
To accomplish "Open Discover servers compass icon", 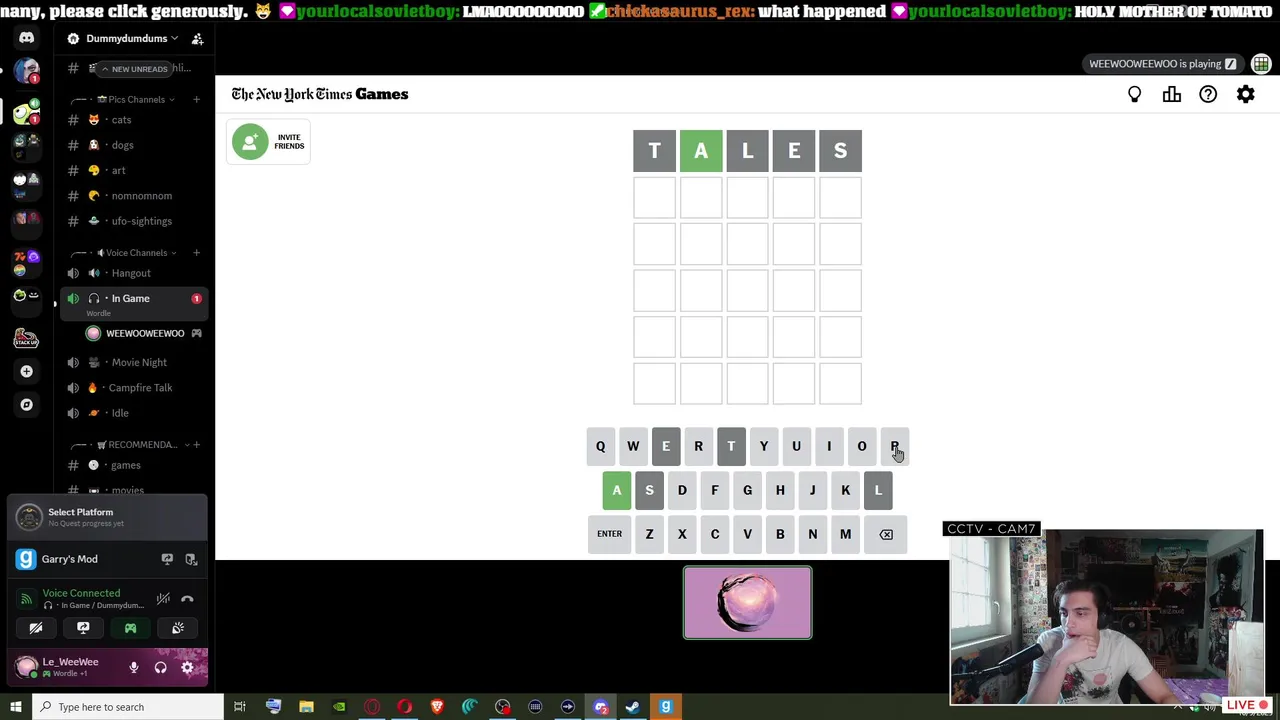I will (x=27, y=405).
